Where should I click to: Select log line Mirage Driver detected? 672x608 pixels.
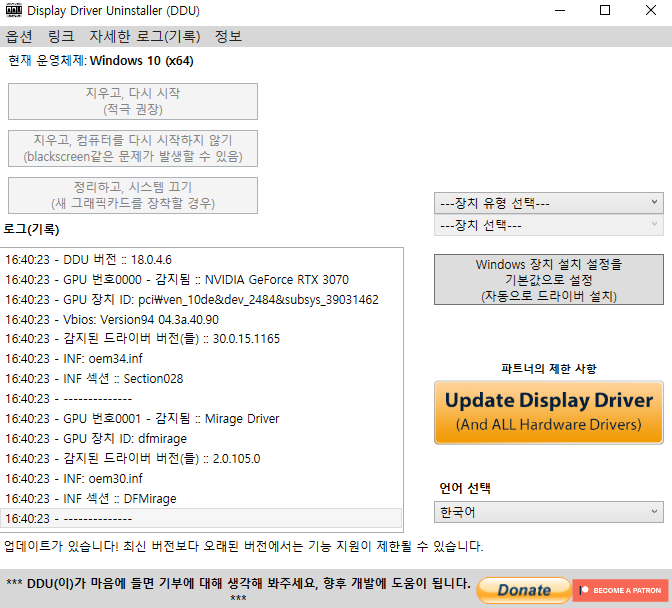201,419
